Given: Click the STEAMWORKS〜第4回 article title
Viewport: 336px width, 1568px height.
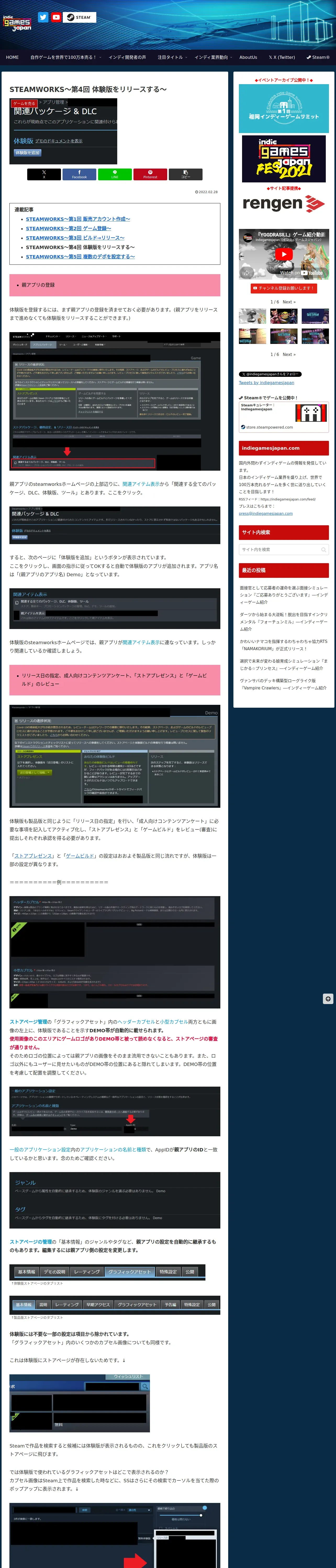Looking at the screenshot, I should click(88, 89).
